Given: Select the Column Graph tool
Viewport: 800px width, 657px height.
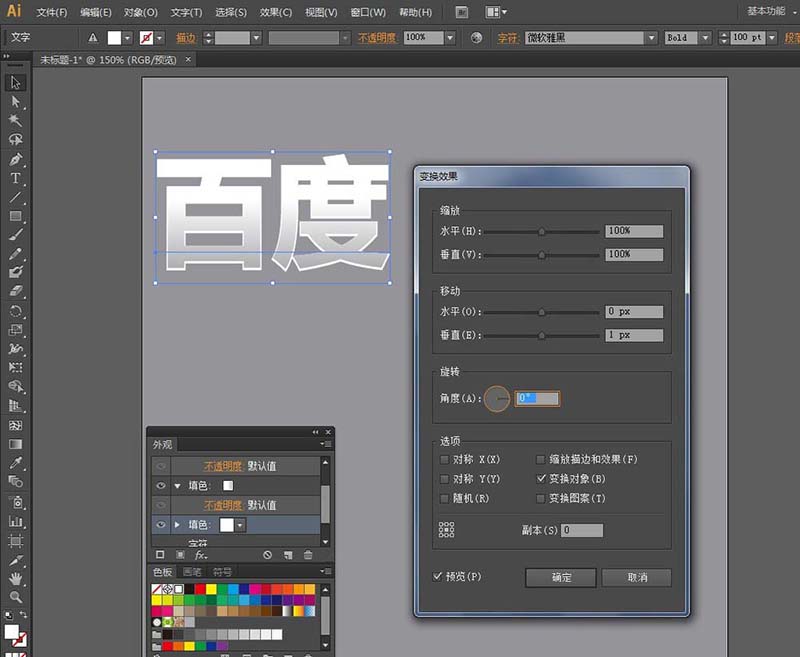Looking at the screenshot, I should pos(15,521).
